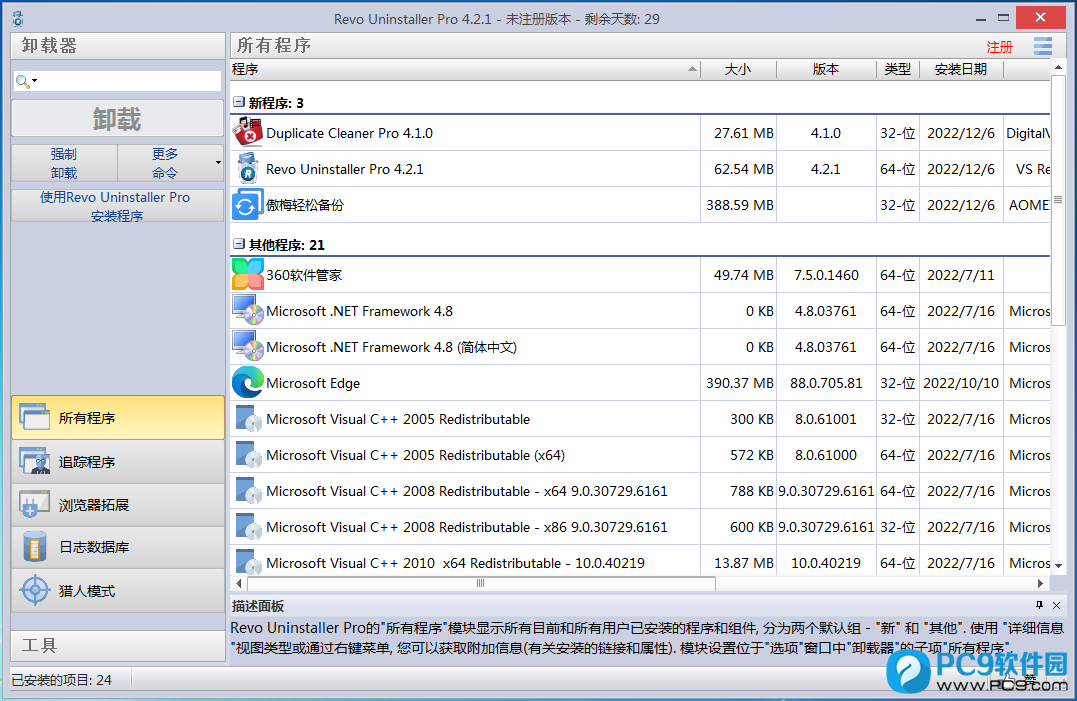Image resolution: width=1077 pixels, height=701 pixels.
Task: Click the search magnifier icon
Action: [22, 81]
